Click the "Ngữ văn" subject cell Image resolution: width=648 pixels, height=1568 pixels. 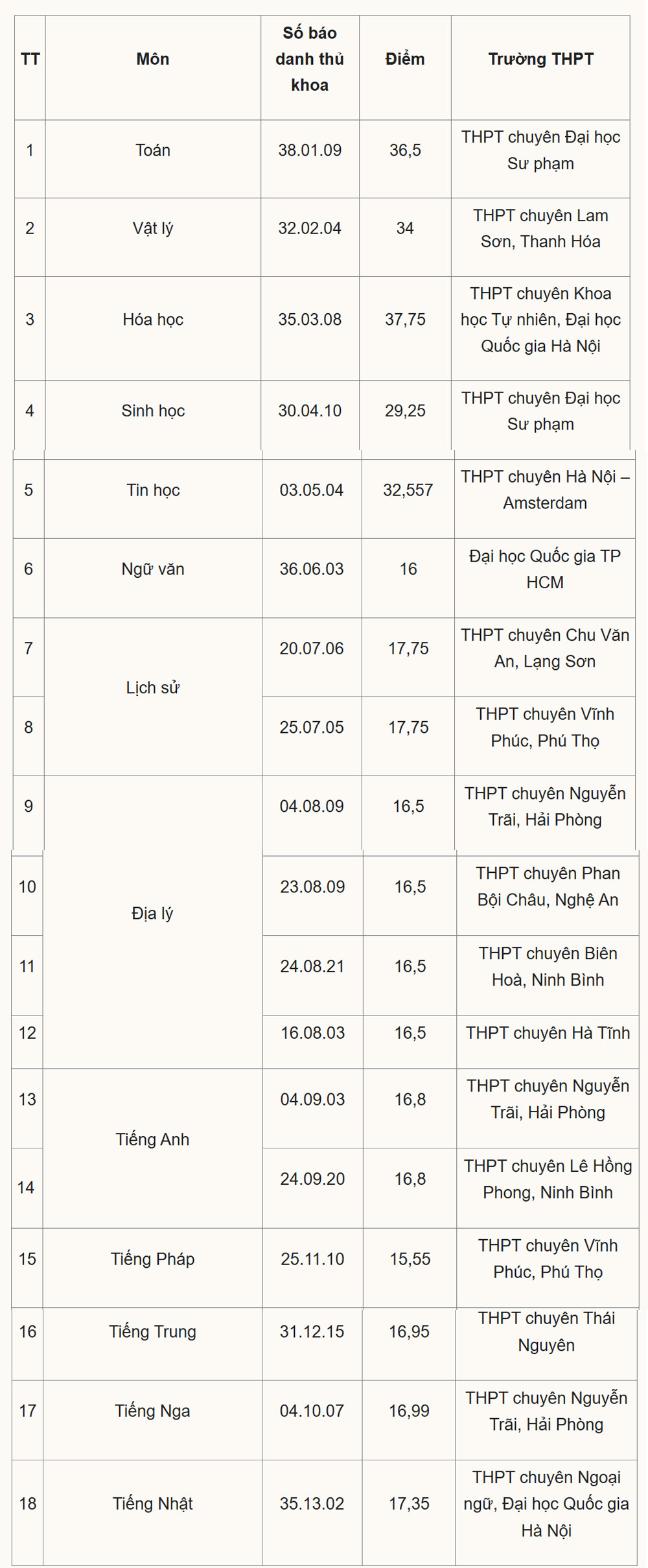pyautogui.click(x=153, y=569)
